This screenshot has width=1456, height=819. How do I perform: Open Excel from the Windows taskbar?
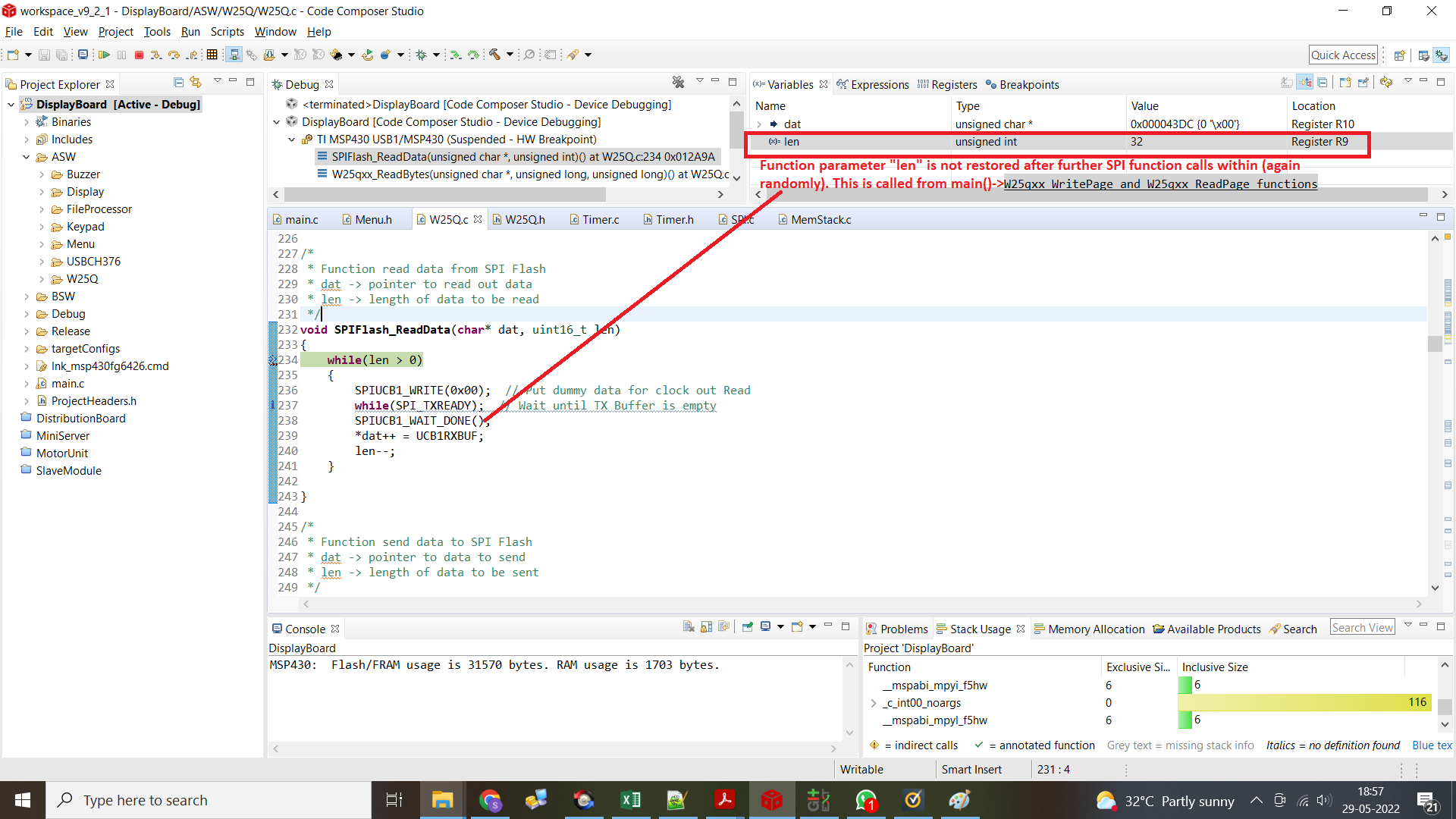(630, 800)
